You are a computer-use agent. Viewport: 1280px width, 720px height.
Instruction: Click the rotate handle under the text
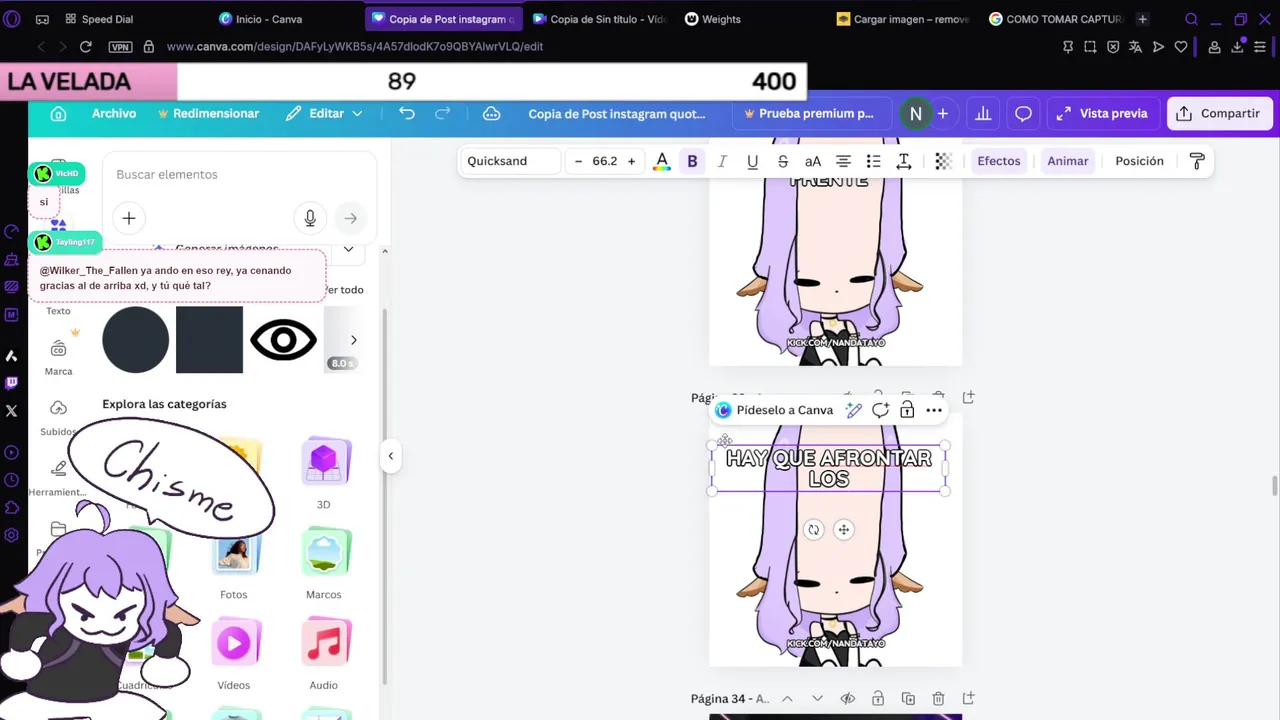(x=814, y=530)
